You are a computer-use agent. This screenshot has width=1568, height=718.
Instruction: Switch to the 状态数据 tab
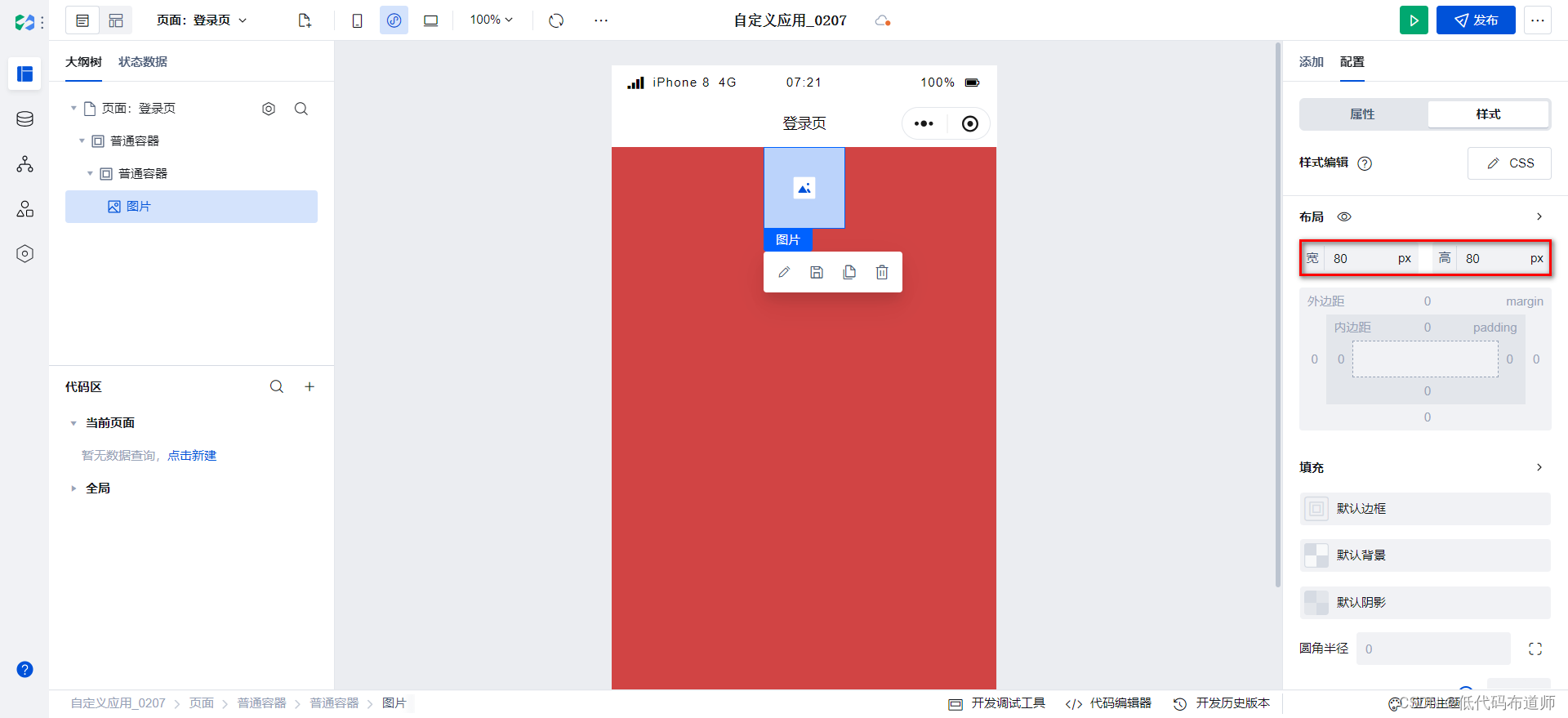(143, 62)
